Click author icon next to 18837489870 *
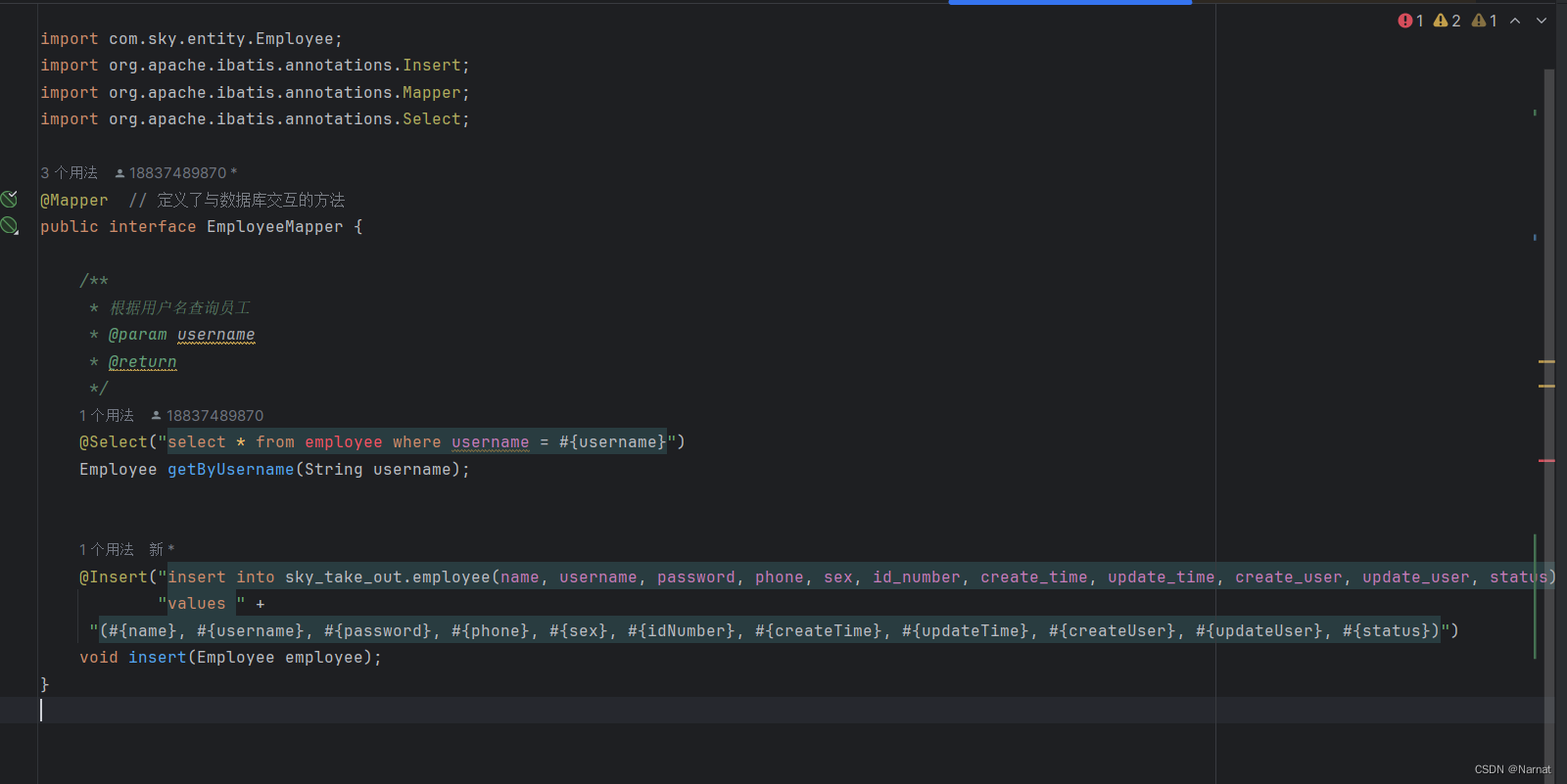The image size is (1567, 784). (x=119, y=173)
